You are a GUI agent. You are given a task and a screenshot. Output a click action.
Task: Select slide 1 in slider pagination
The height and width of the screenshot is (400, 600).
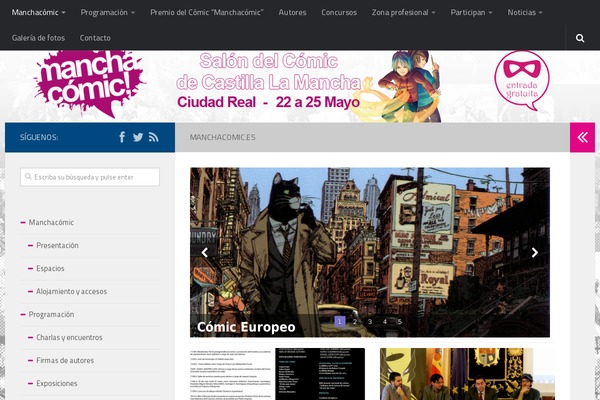point(340,322)
